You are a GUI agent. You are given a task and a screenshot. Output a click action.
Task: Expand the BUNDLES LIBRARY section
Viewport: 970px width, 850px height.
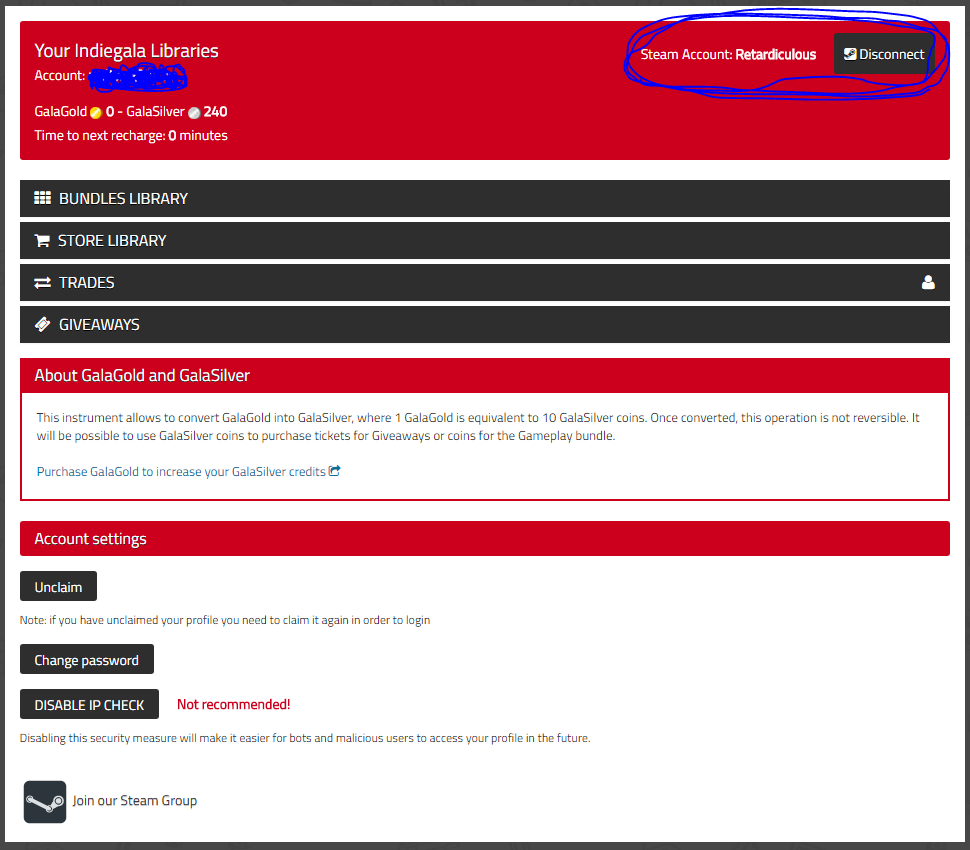coord(123,198)
